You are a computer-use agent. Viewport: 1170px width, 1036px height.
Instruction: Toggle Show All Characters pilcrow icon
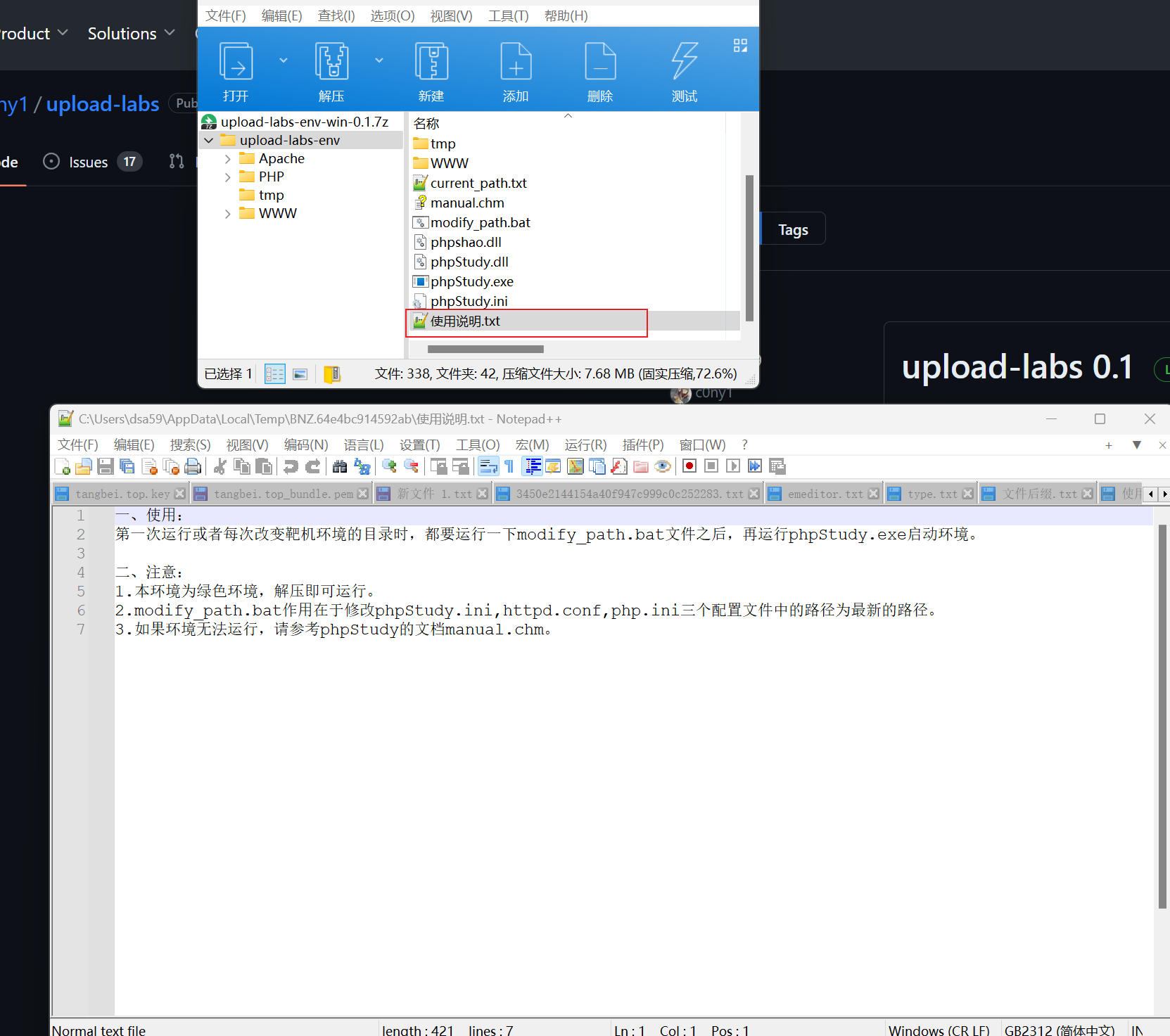coord(509,466)
